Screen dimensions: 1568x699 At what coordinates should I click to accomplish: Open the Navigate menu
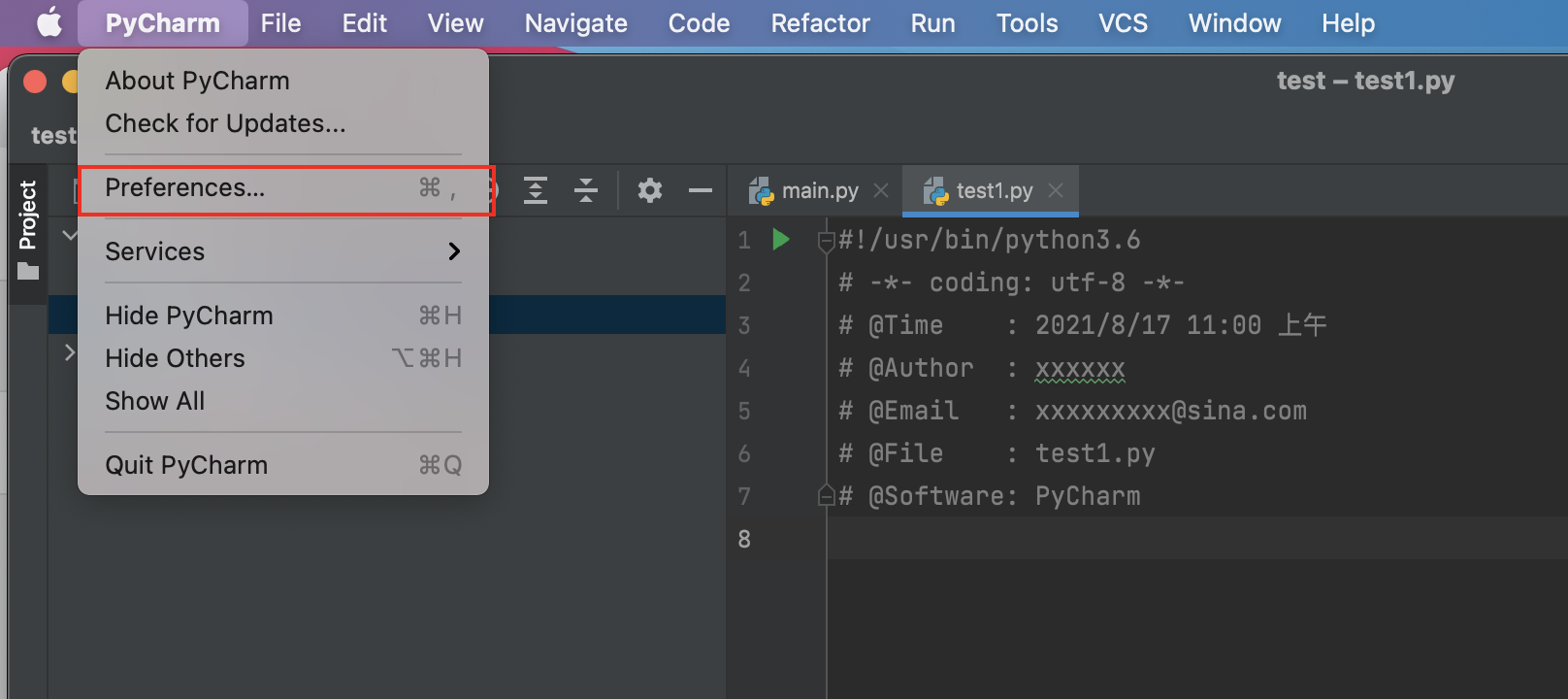(x=575, y=23)
